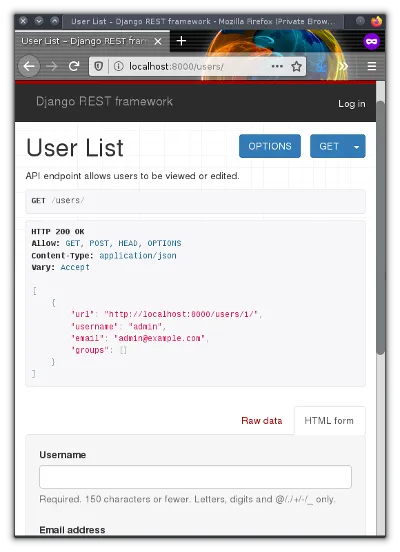Expand the GET format dropdown caret
Screen dimensions: 400x552
tap(357, 146)
